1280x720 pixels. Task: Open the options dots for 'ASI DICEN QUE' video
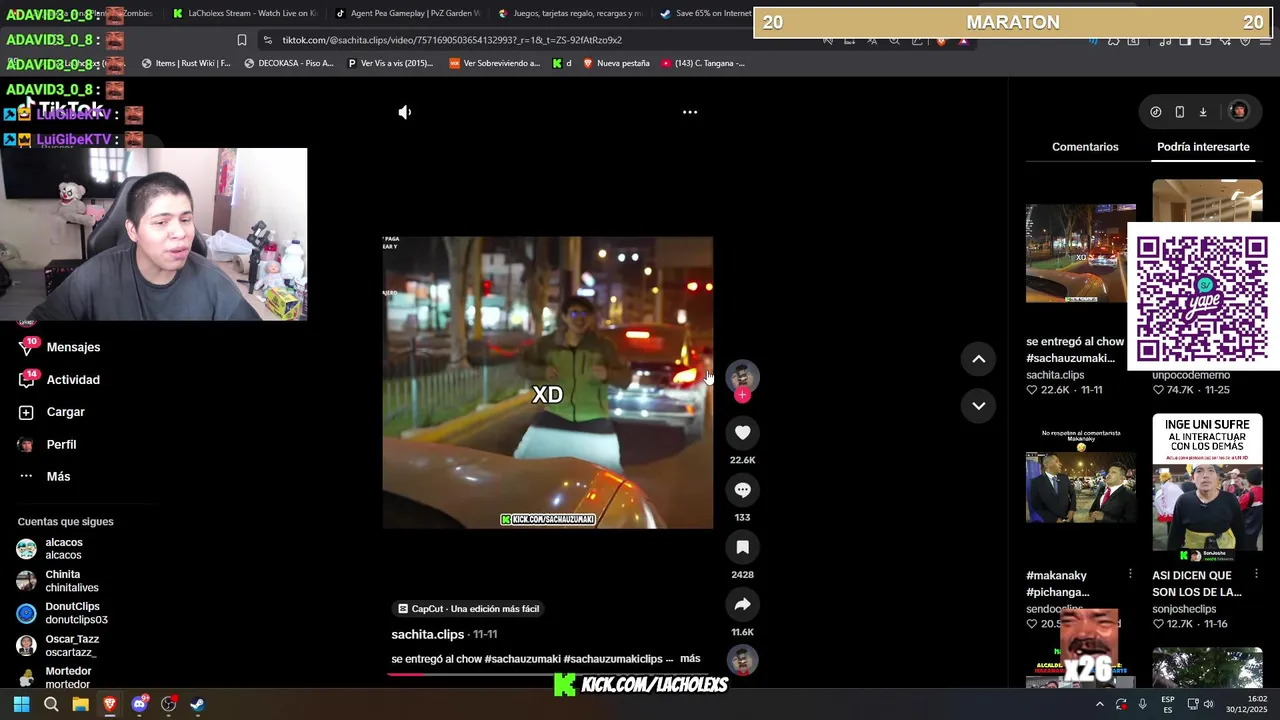pyautogui.click(x=1257, y=574)
